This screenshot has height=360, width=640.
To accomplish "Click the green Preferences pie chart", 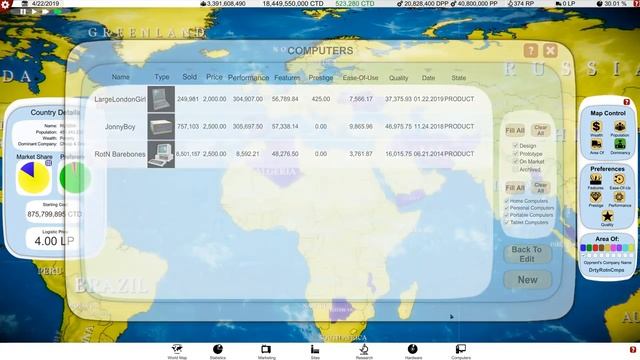I will 75,178.
